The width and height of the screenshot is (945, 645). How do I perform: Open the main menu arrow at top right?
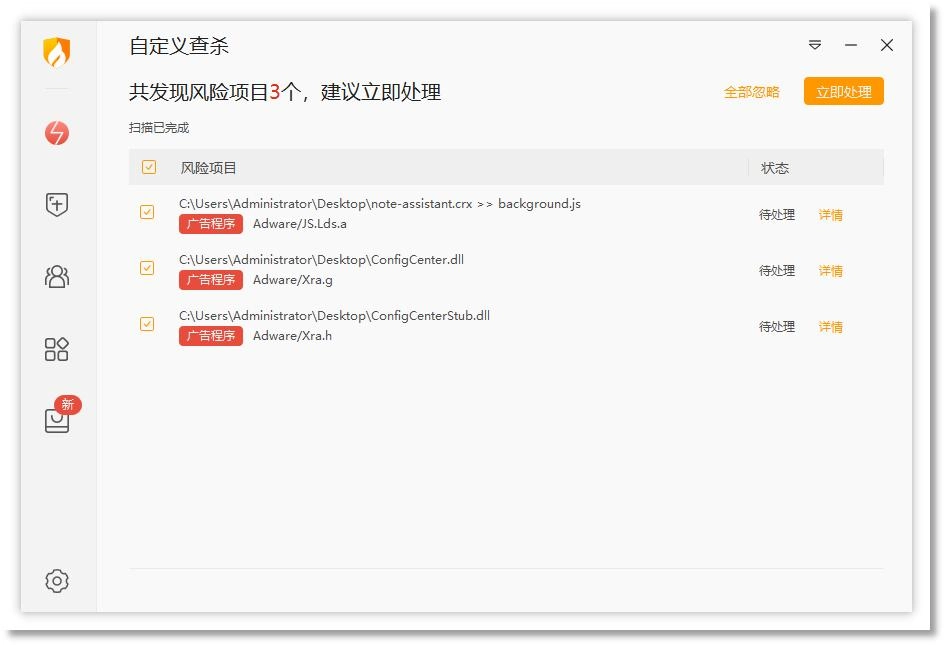[814, 45]
